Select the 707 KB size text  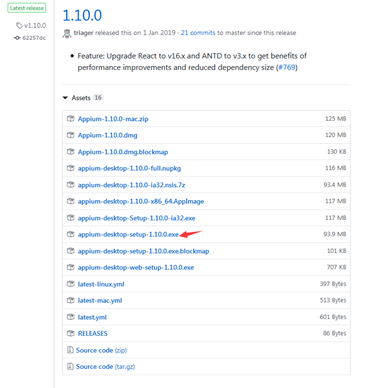click(x=337, y=267)
